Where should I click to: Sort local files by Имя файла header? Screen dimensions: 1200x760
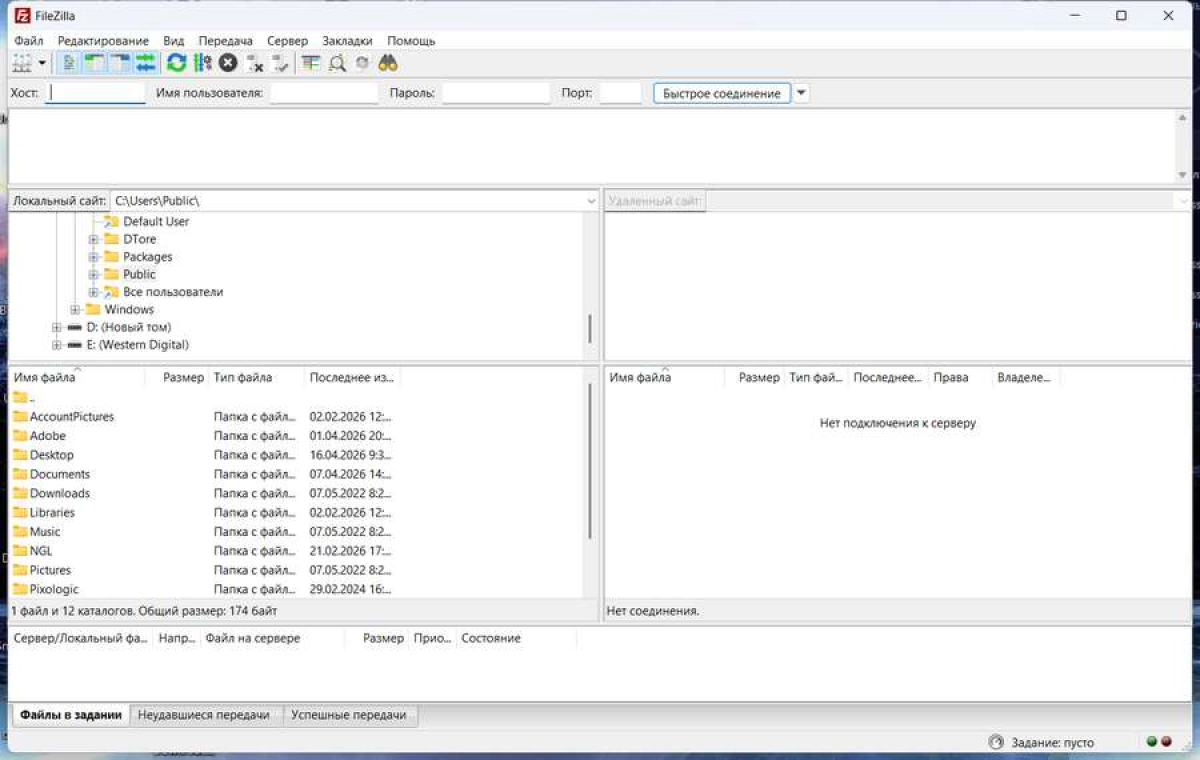pos(45,378)
